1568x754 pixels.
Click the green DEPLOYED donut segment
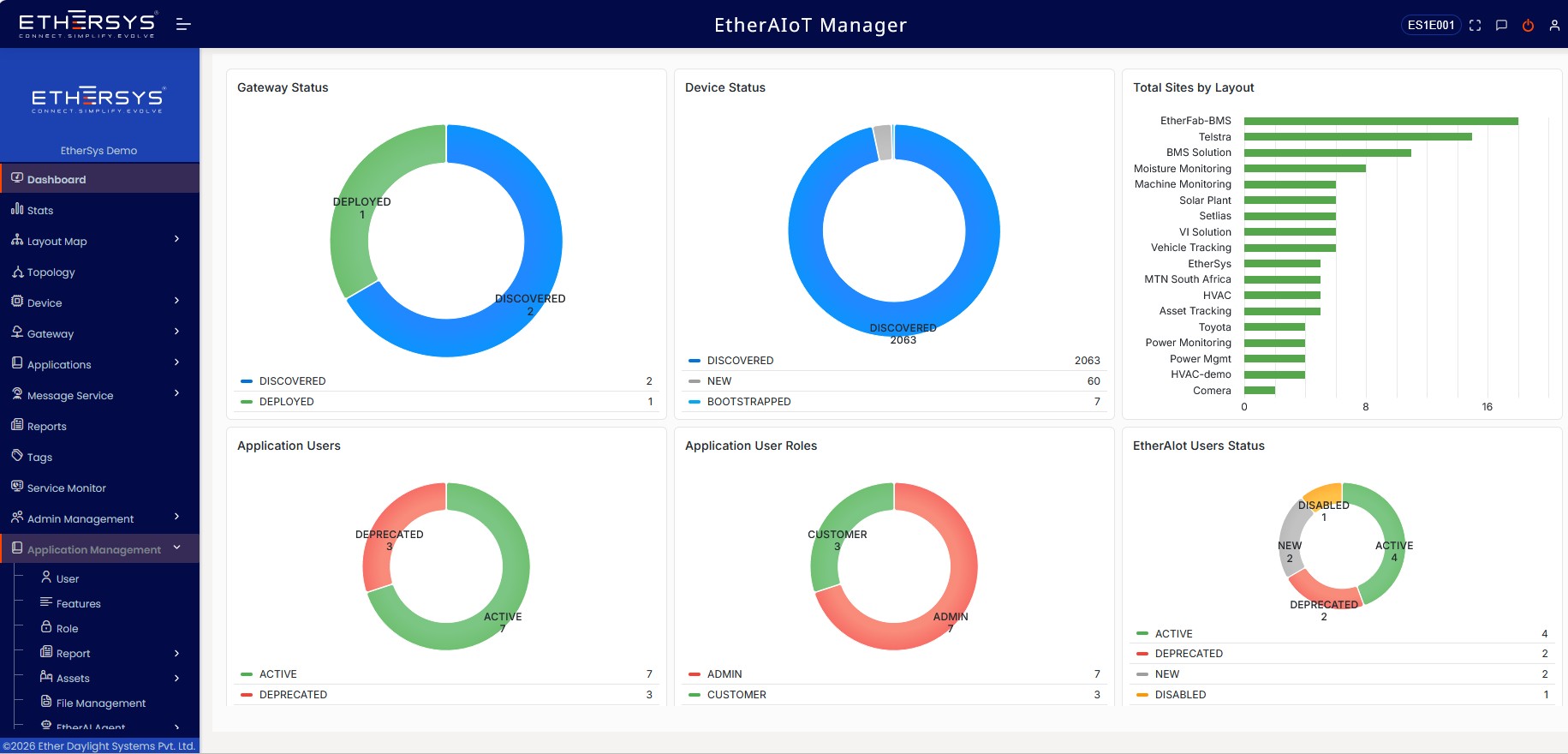tap(360, 184)
